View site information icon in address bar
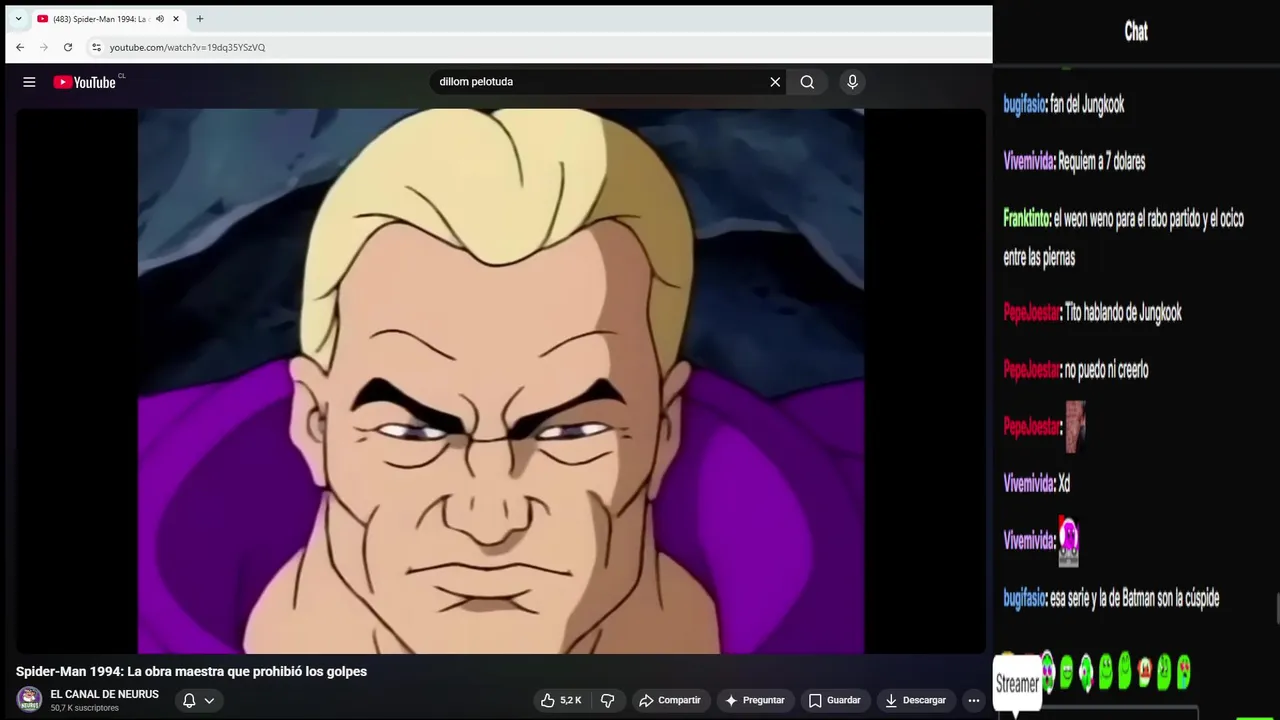Viewport: 1280px width, 720px height. tap(96, 47)
